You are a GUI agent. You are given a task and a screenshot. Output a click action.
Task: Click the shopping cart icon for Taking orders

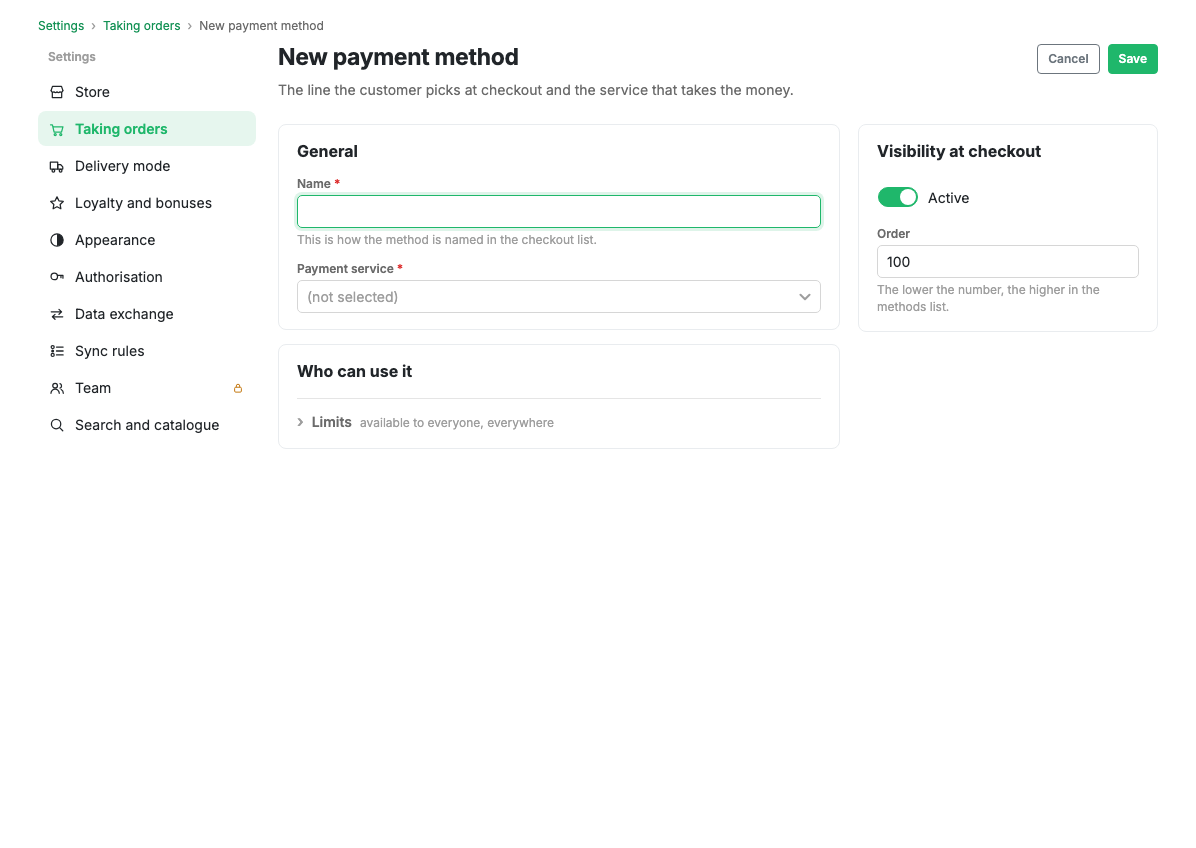pos(57,130)
